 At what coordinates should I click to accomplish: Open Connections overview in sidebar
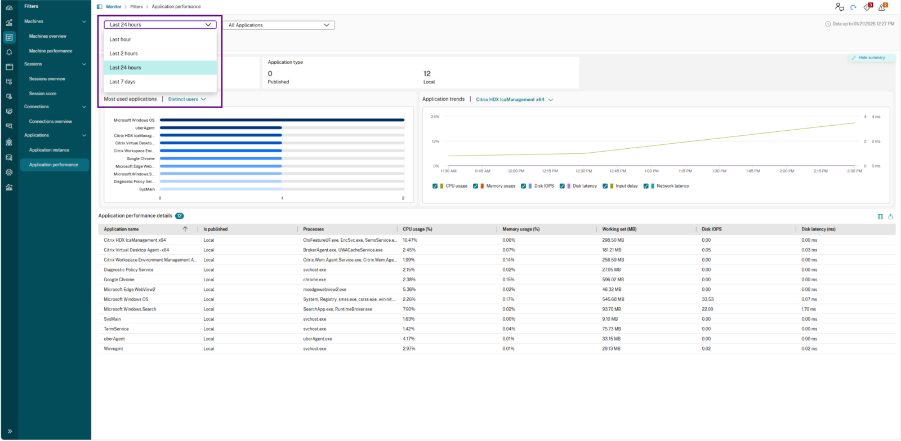click(x=51, y=121)
